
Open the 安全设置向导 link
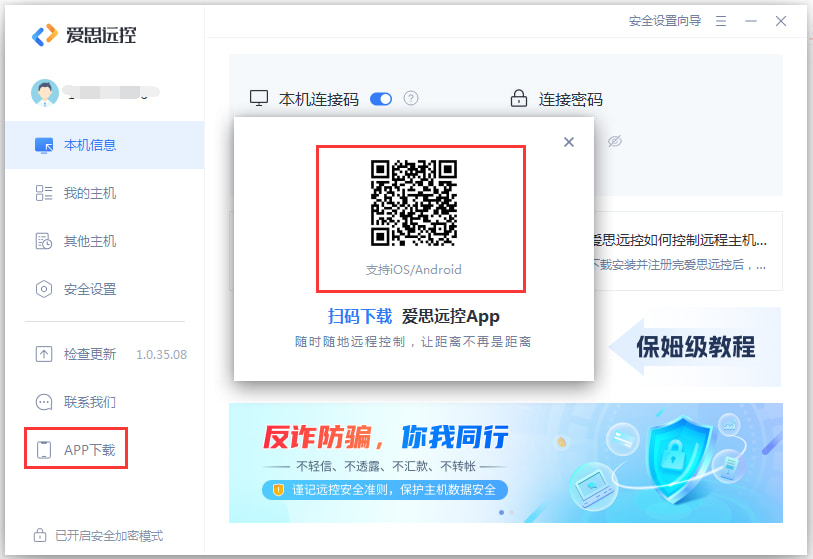click(664, 21)
